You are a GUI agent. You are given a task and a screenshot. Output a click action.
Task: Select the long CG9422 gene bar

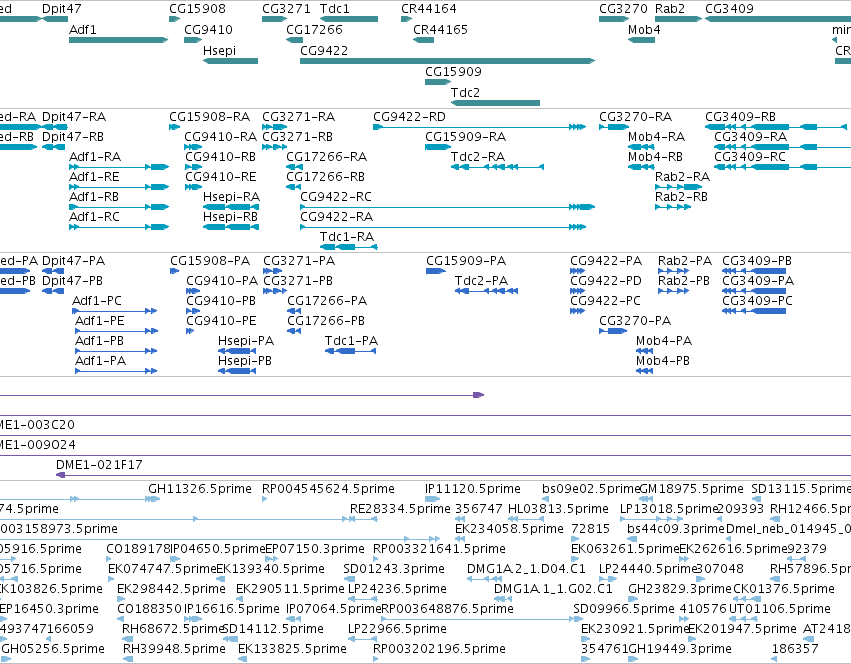coord(448,61)
